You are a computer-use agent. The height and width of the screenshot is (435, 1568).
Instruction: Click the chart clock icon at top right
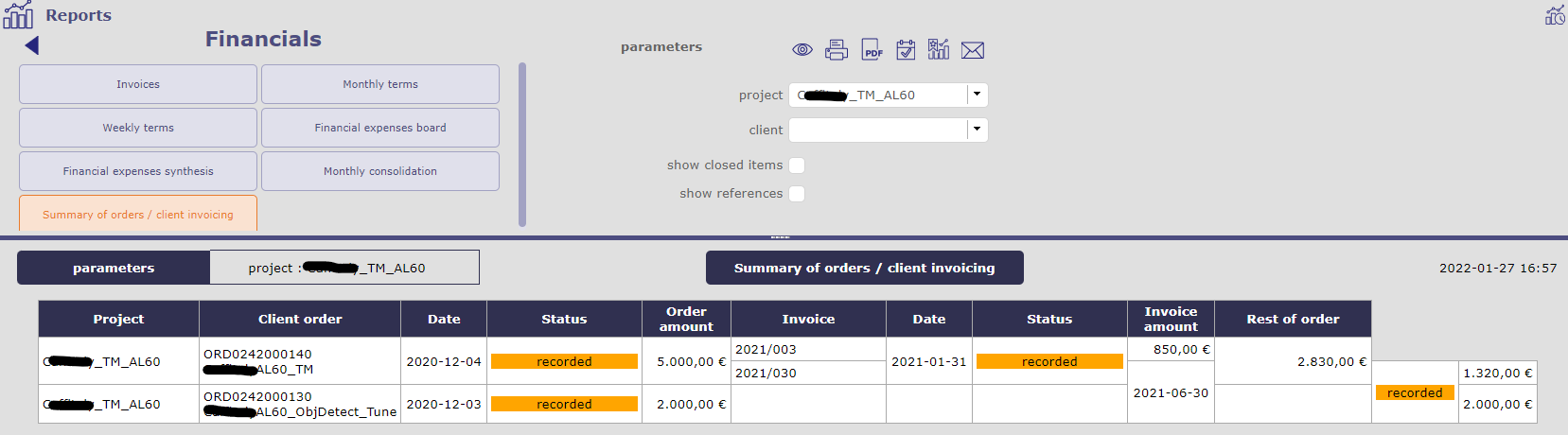pos(1555,15)
